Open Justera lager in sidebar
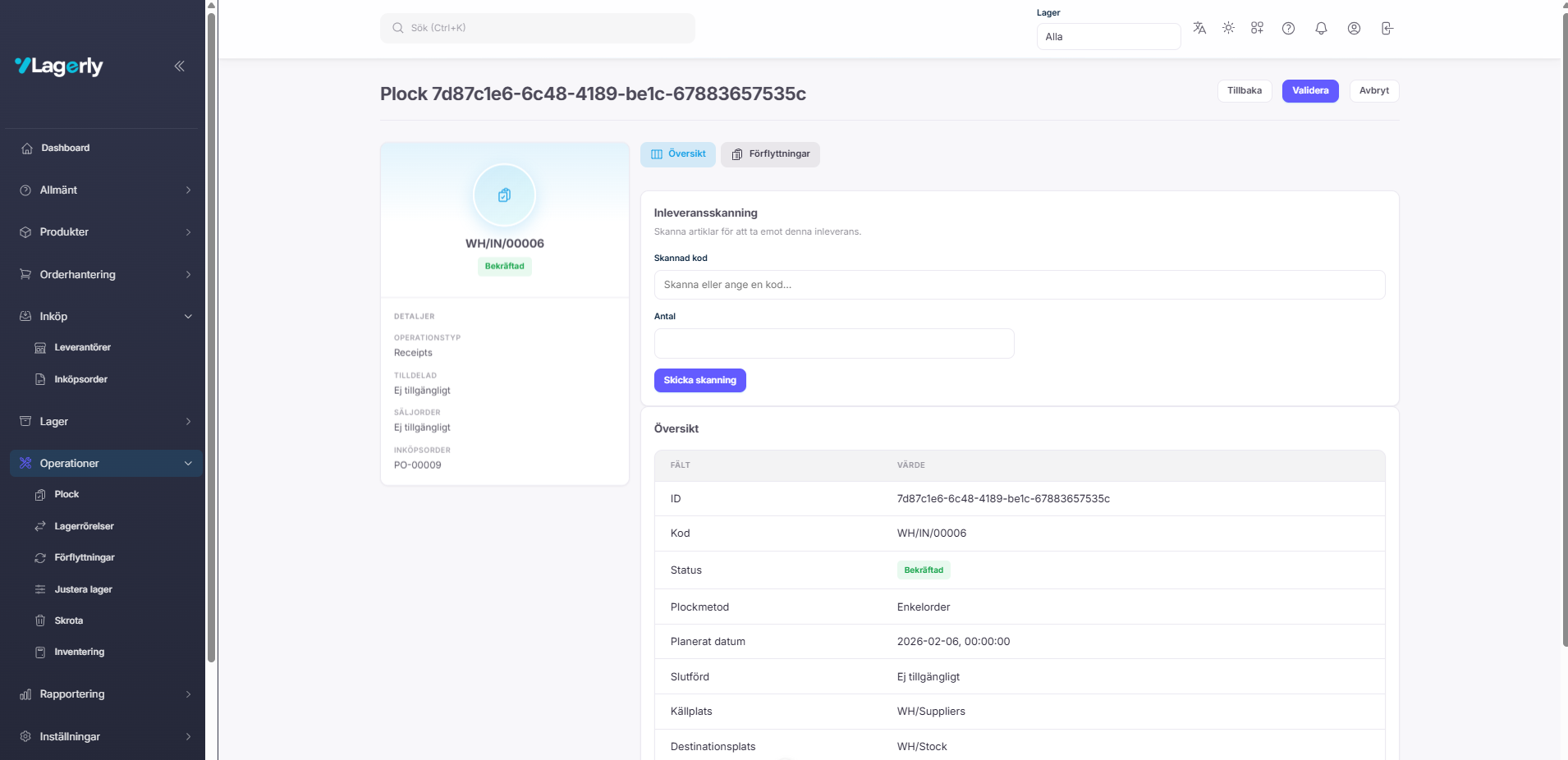The image size is (1568, 760). 83,589
